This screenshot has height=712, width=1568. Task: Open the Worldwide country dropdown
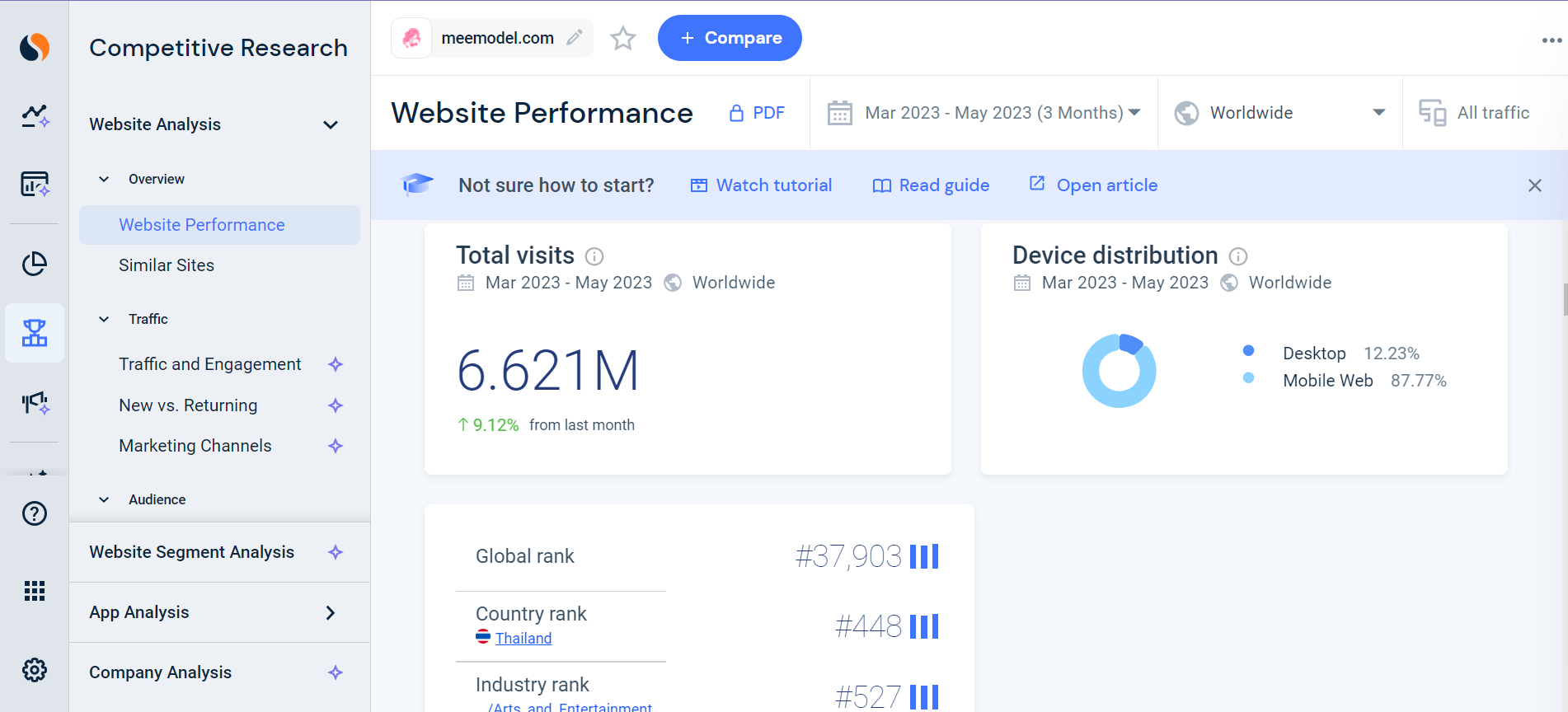[x=1279, y=113]
